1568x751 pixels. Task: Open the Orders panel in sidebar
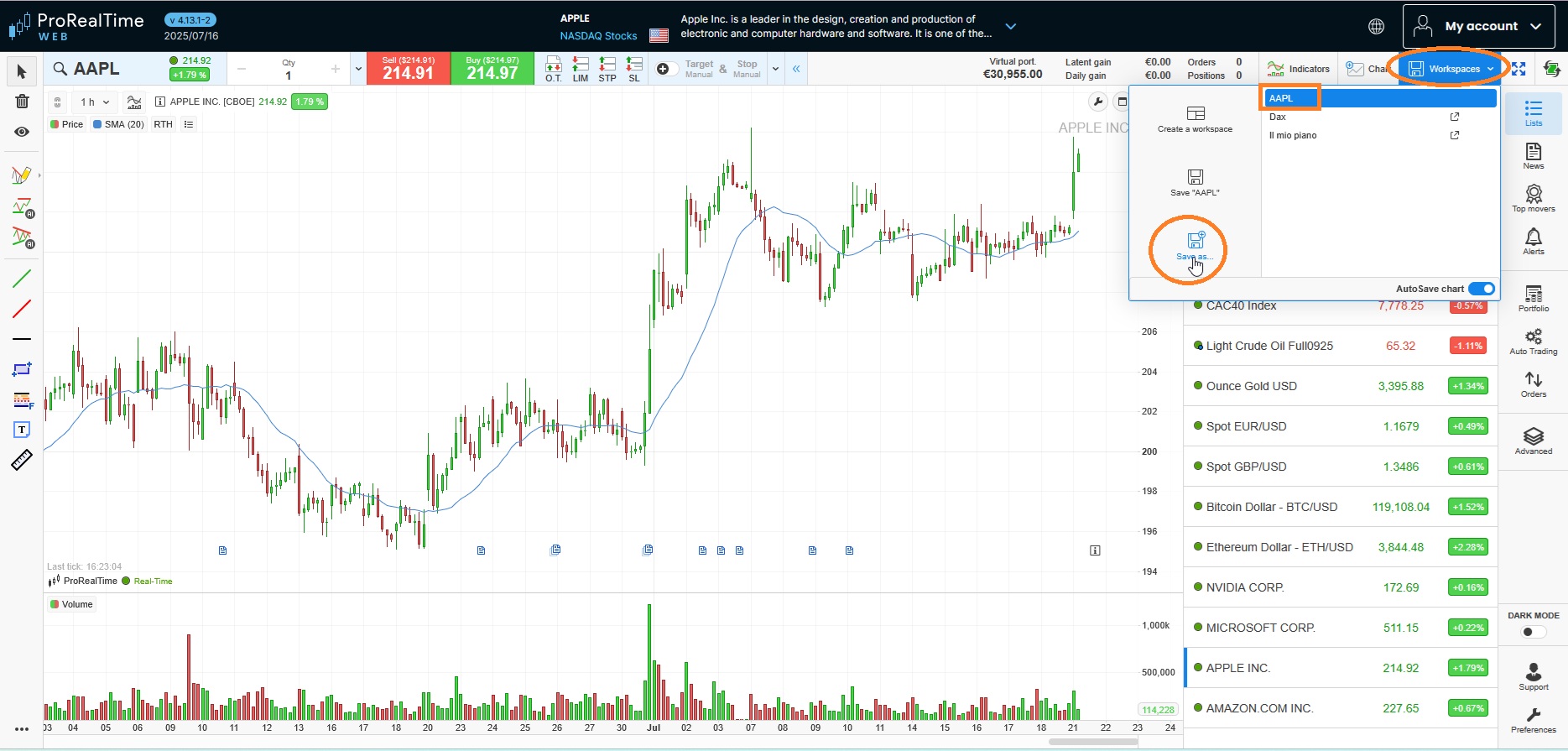1534,384
